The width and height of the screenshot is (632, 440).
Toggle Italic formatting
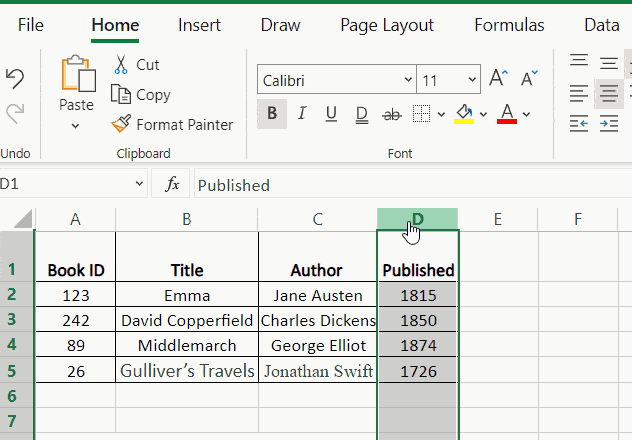coord(302,114)
